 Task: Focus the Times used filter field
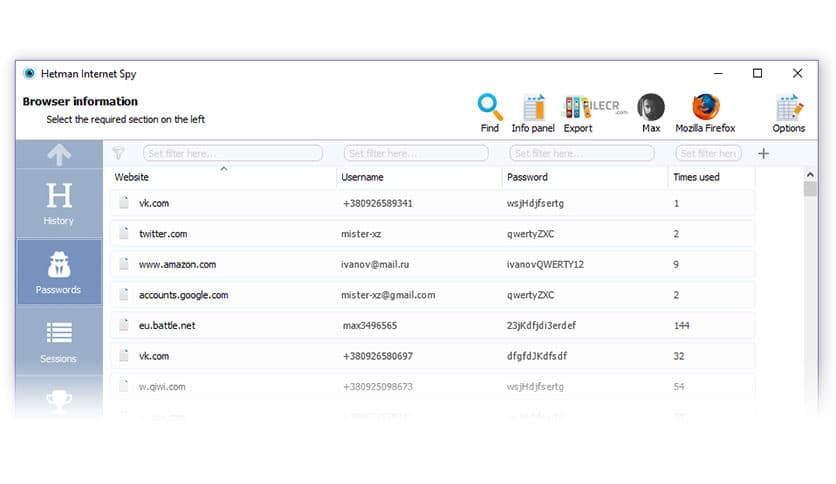click(708, 154)
